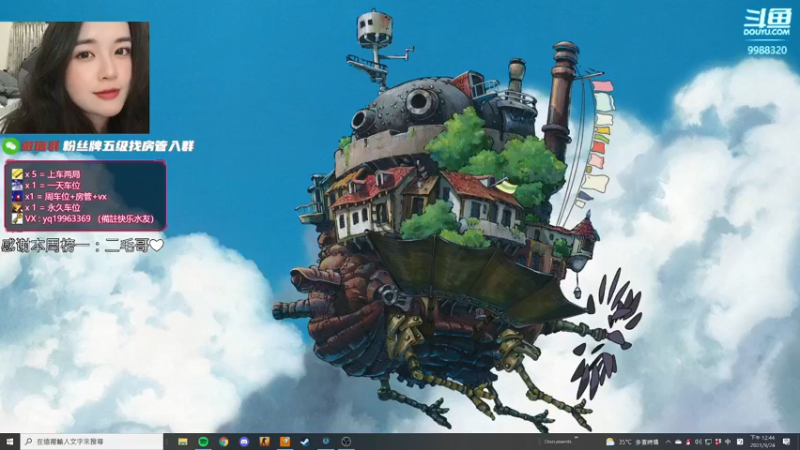Open the network tray icon
The width and height of the screenshot is (800, 450).
click(708, 442)
